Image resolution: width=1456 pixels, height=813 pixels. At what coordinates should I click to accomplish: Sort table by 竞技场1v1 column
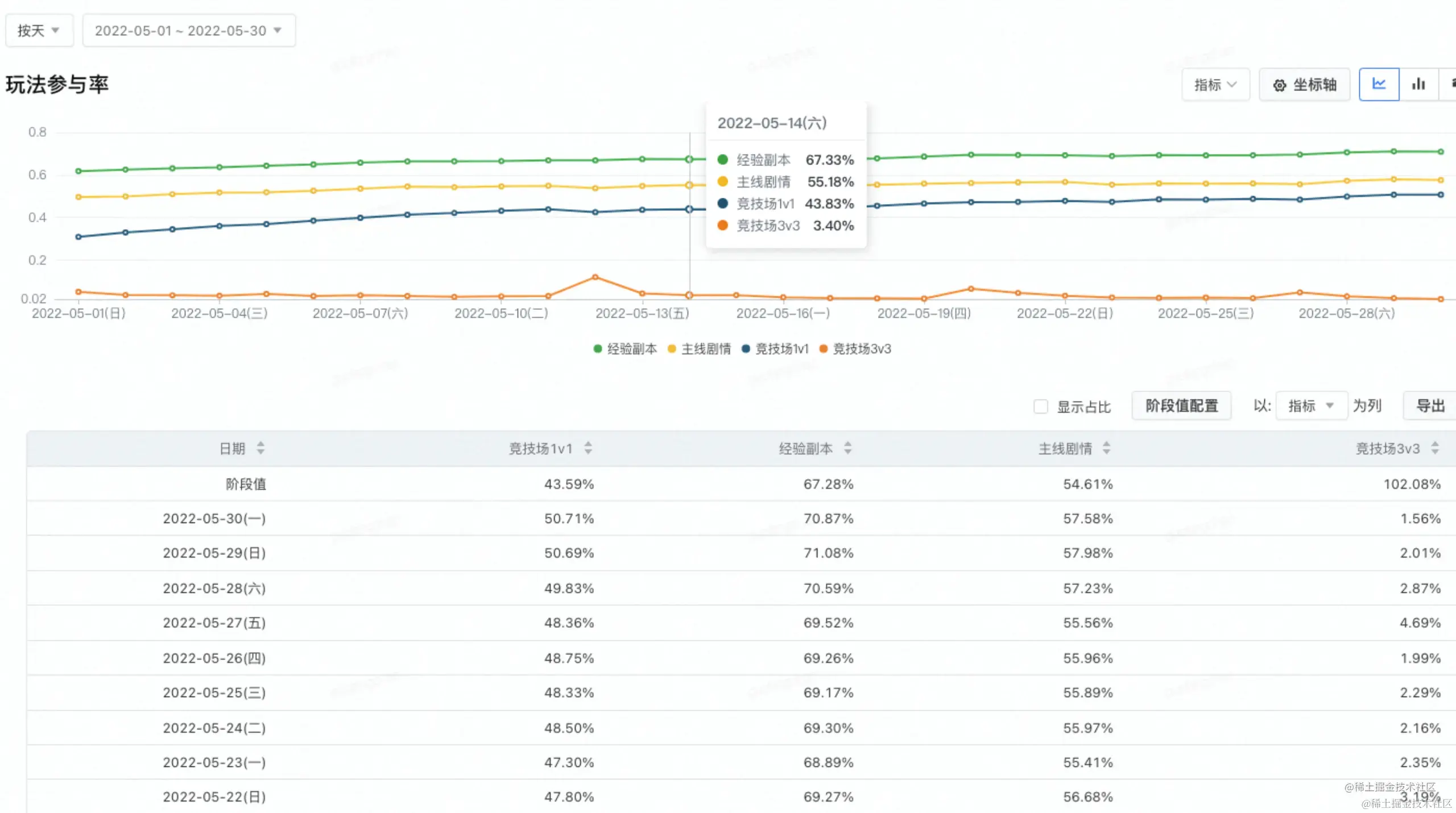click(588, 448)
